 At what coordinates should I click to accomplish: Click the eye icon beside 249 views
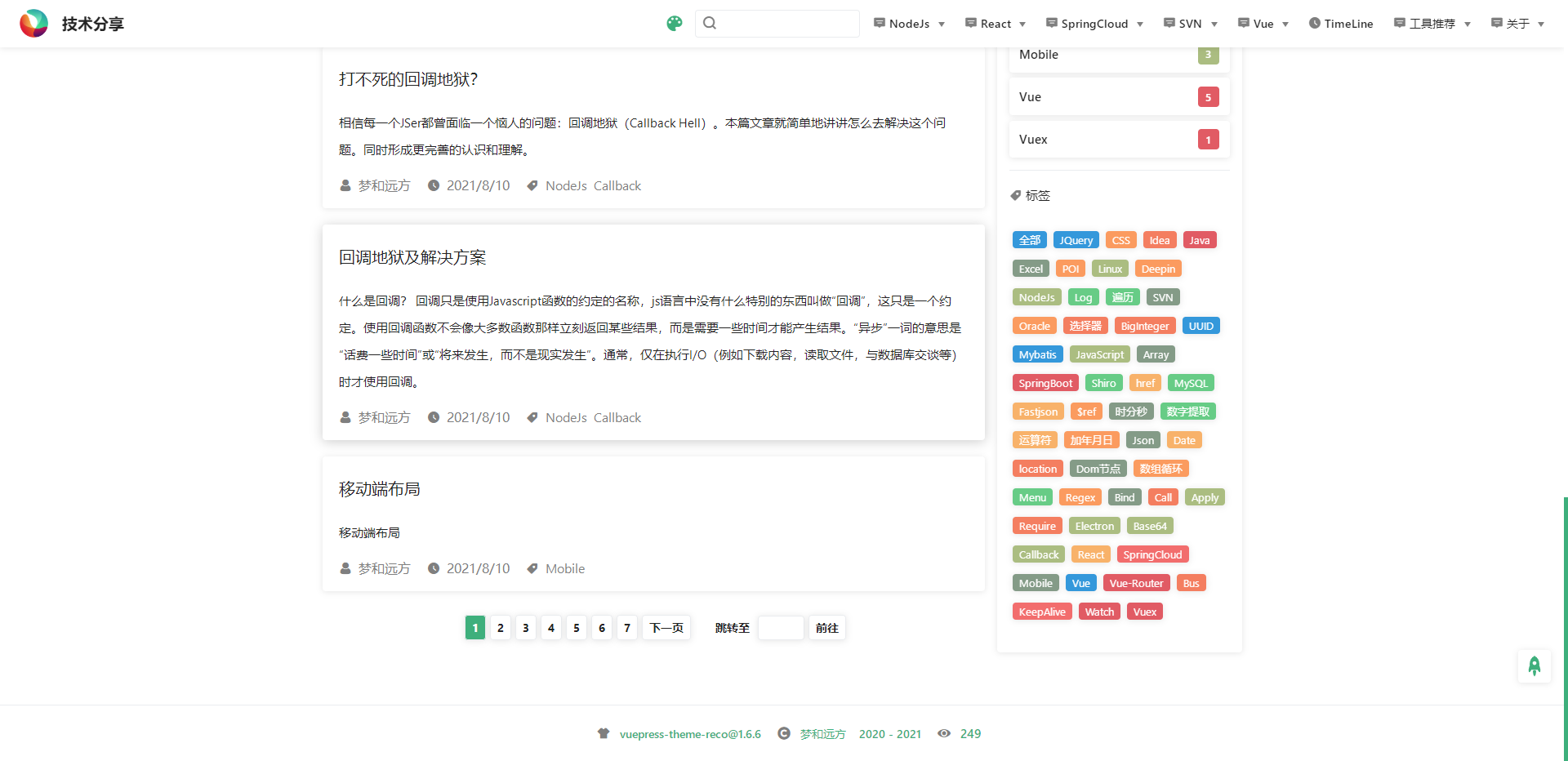tap(944, 733)
